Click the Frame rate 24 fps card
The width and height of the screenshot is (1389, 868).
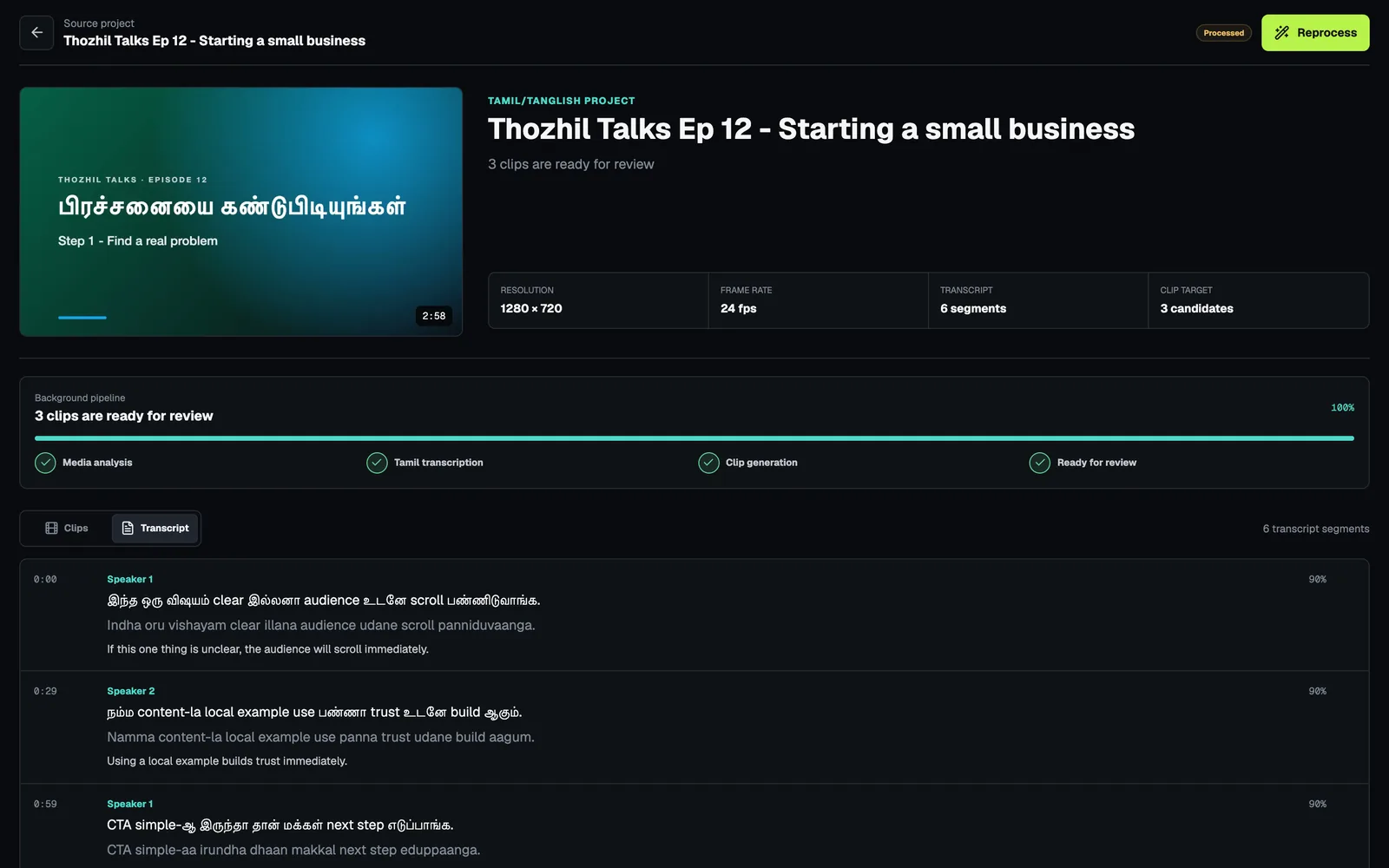click(818, 300)
